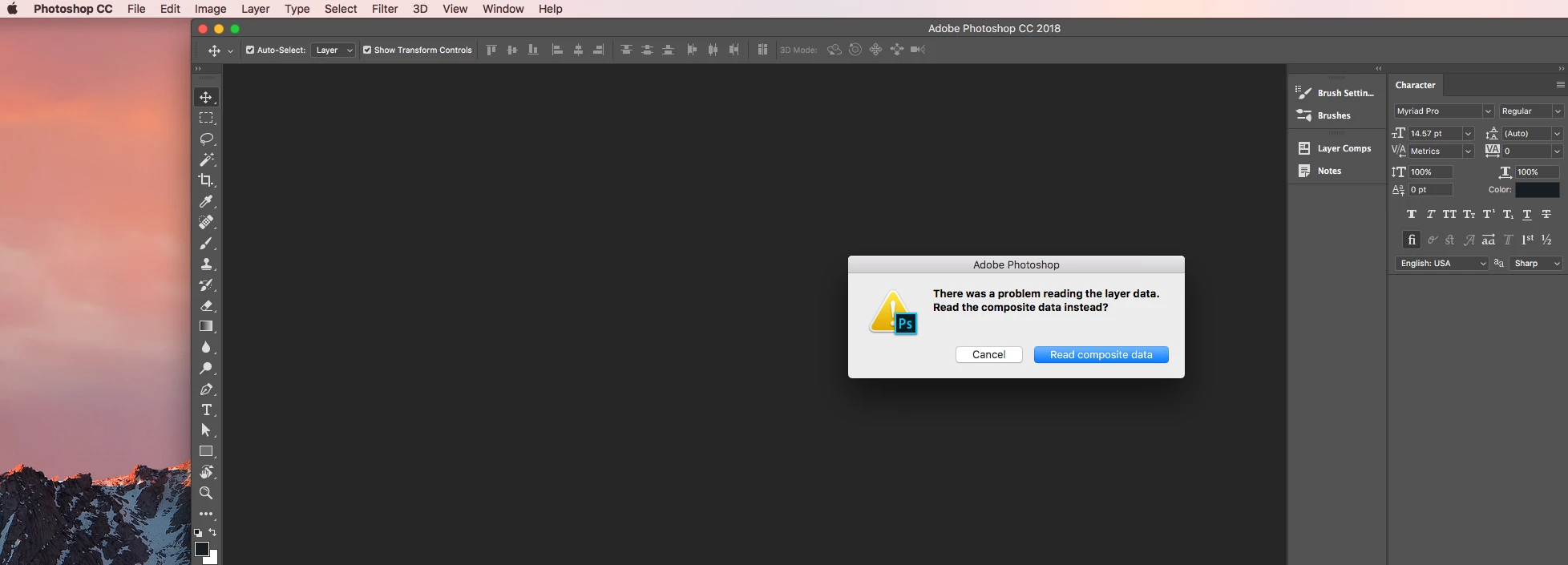
Task: Select the Dodge tool
Action: pos(206,368)
